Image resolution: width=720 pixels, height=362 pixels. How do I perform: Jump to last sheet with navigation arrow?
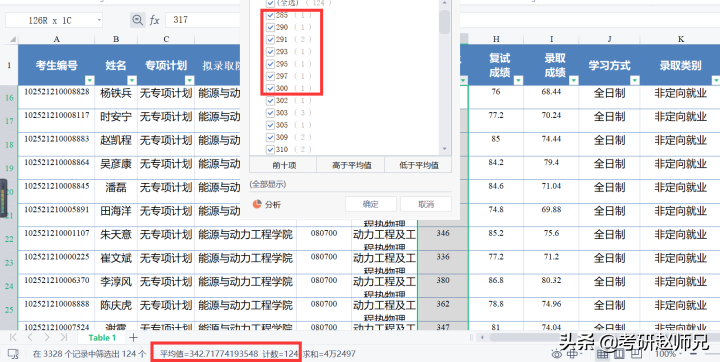point(63,338)
